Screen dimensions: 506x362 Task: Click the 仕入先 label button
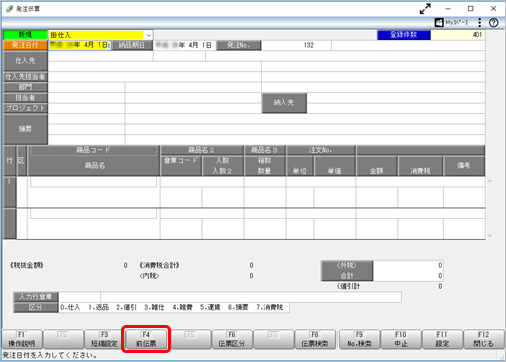point(25,61)
